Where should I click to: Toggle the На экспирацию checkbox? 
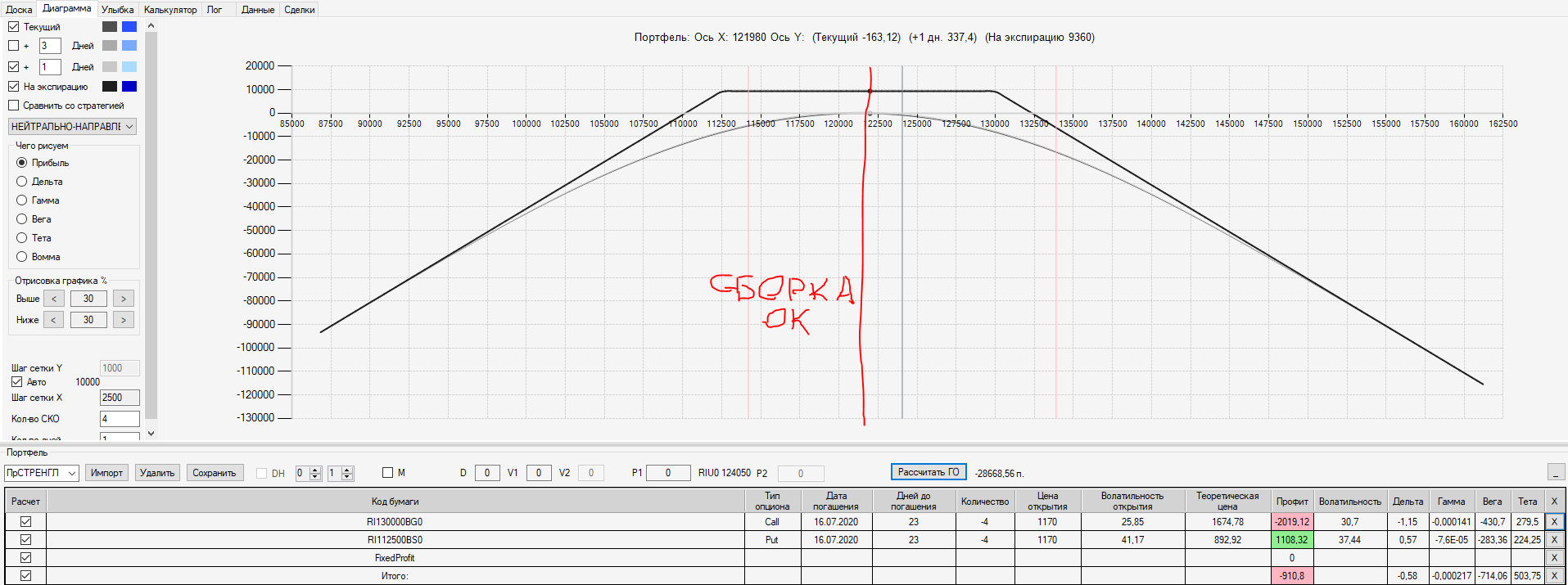(14, 87)
